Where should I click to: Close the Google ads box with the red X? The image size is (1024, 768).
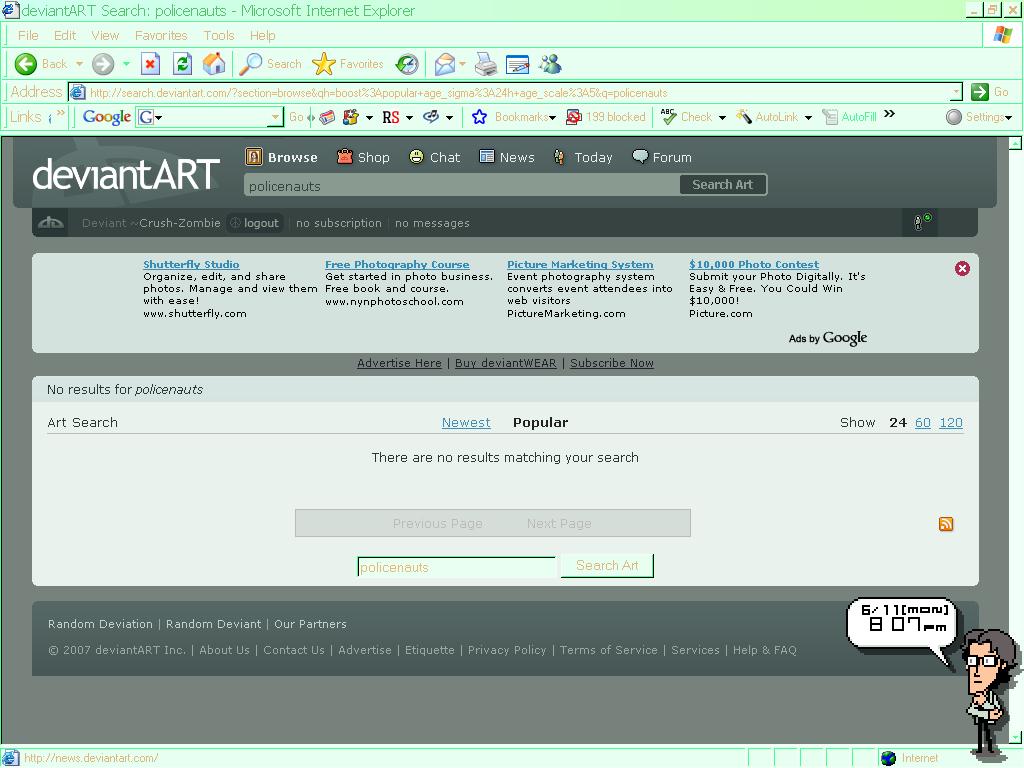pyautogui.click(x=962, y=268)
